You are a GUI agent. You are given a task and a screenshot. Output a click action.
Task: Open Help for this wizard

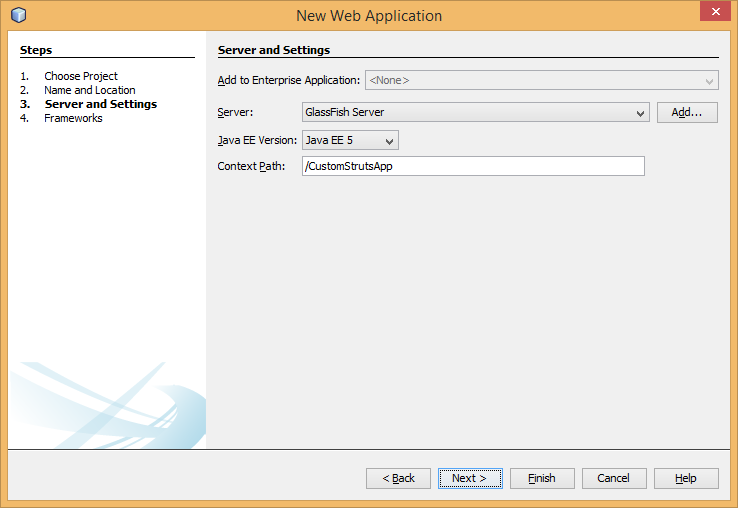(686, 478)
